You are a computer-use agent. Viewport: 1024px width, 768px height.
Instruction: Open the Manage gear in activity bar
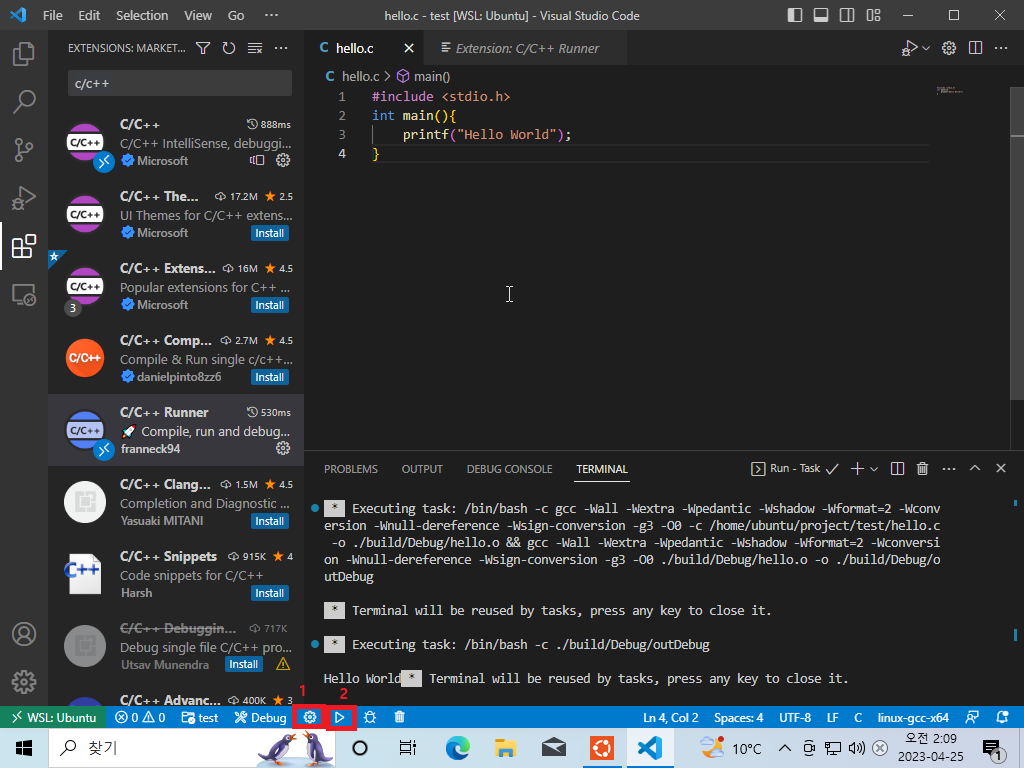click(24, 682)
